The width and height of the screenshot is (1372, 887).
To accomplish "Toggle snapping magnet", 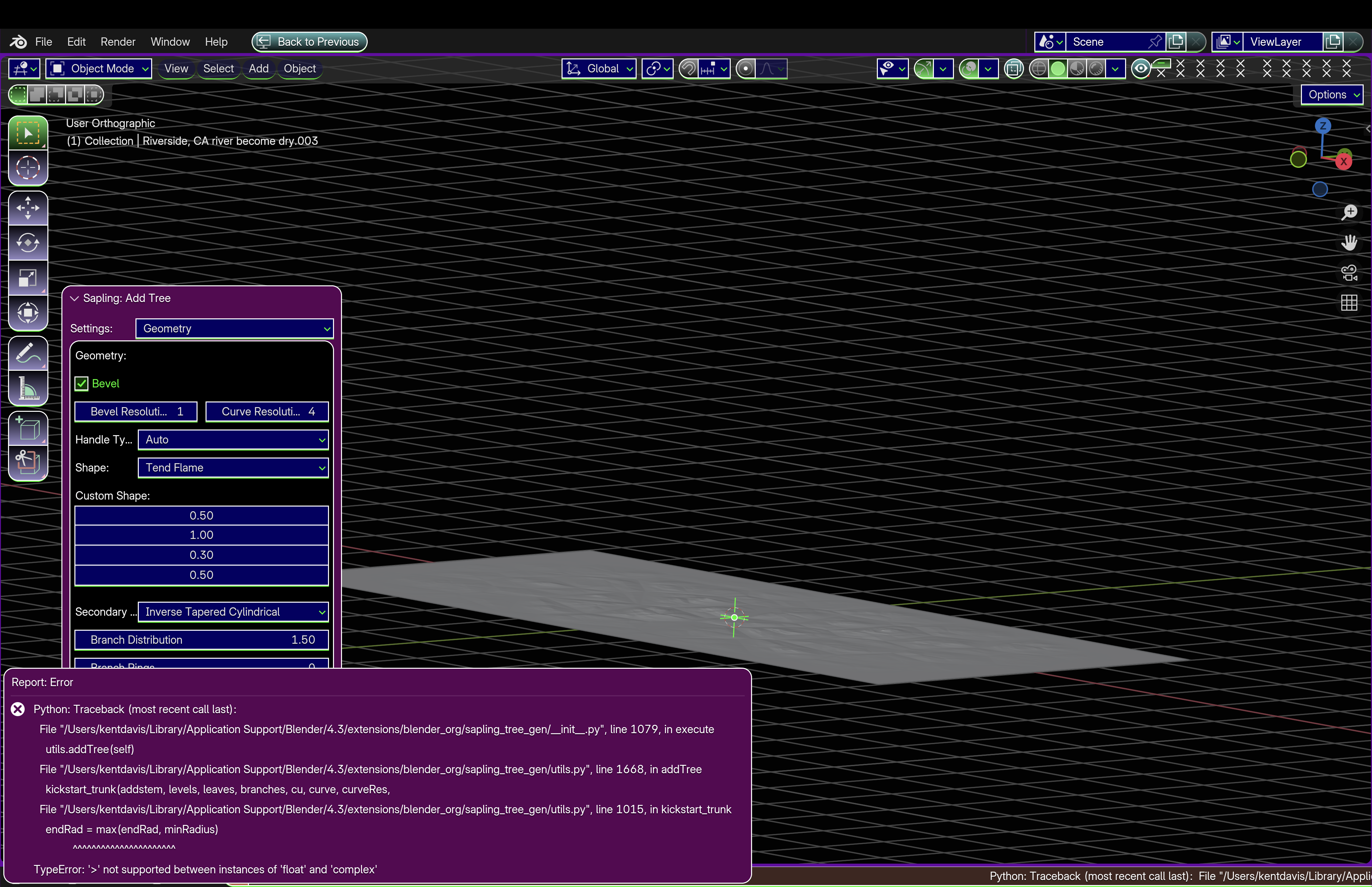I will [x=689, y=68].
